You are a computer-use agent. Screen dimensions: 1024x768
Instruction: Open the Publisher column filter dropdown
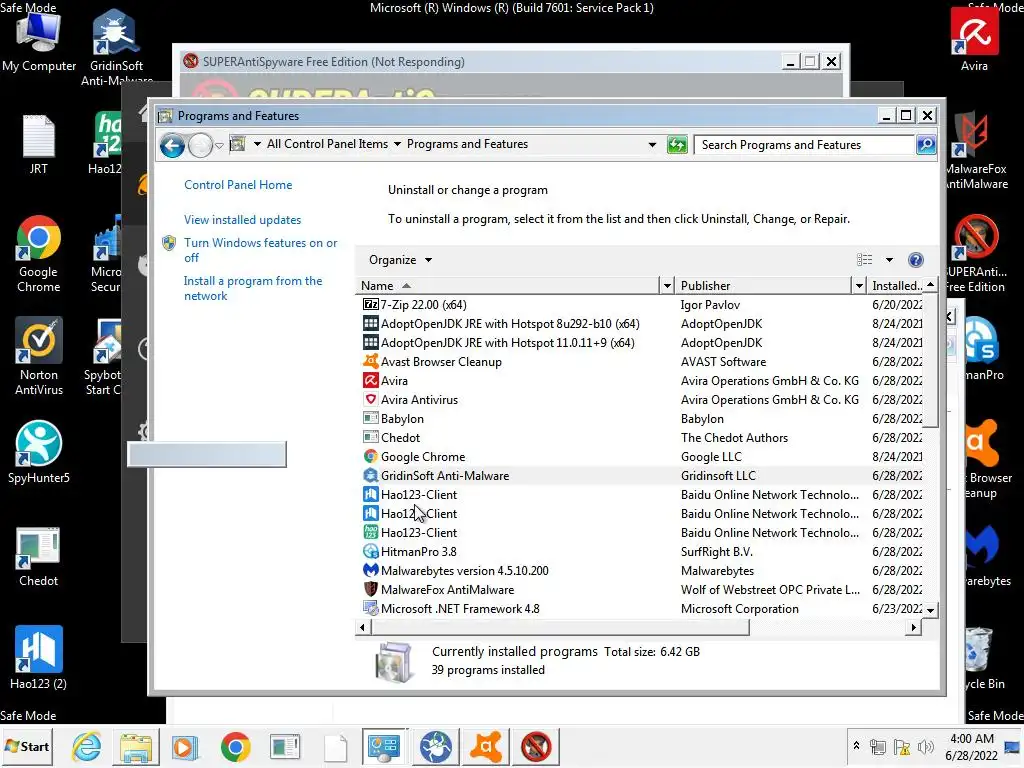point(859,285)
